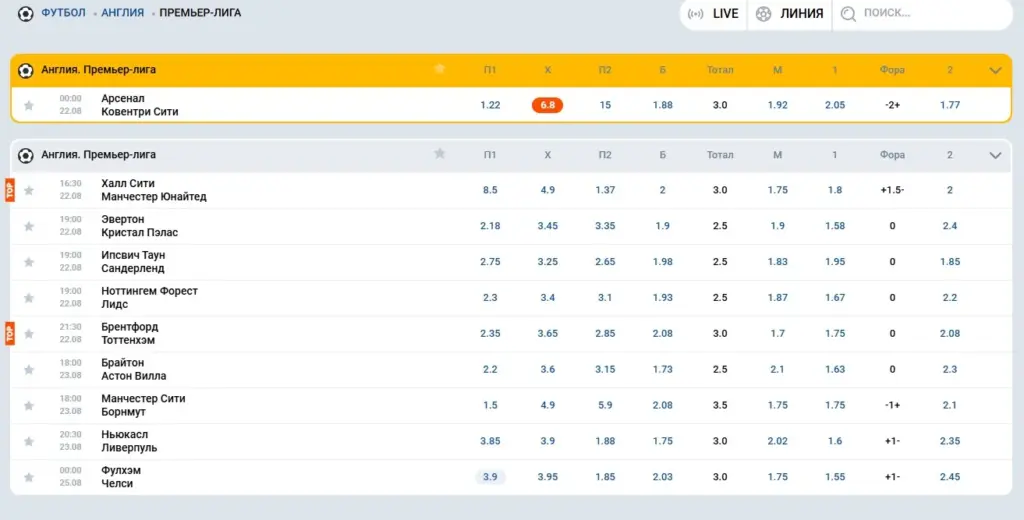Viewport: 1024px width, 520px height.
Task: Click the LIVE broadcast signal icon
Action: coord(696,14)
